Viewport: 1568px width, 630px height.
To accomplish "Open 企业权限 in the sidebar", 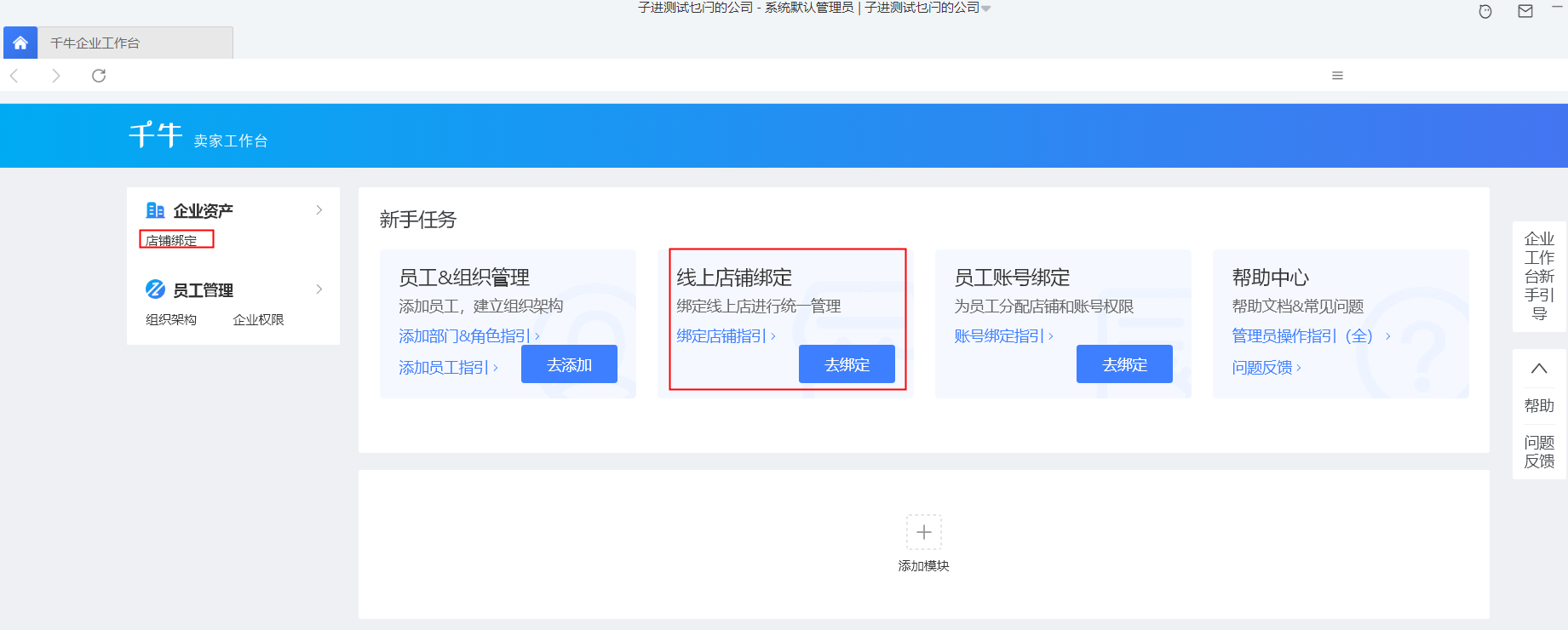I will point(258,319).
